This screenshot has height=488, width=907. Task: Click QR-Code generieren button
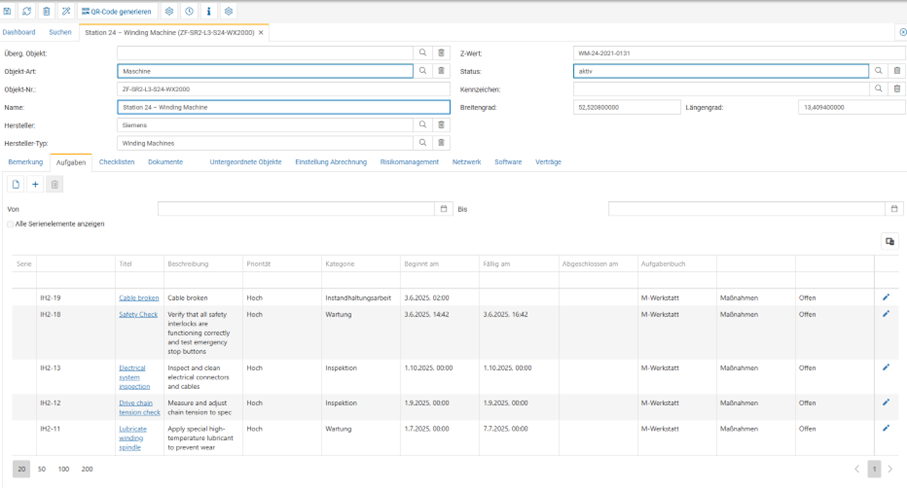tap(117, 11)
